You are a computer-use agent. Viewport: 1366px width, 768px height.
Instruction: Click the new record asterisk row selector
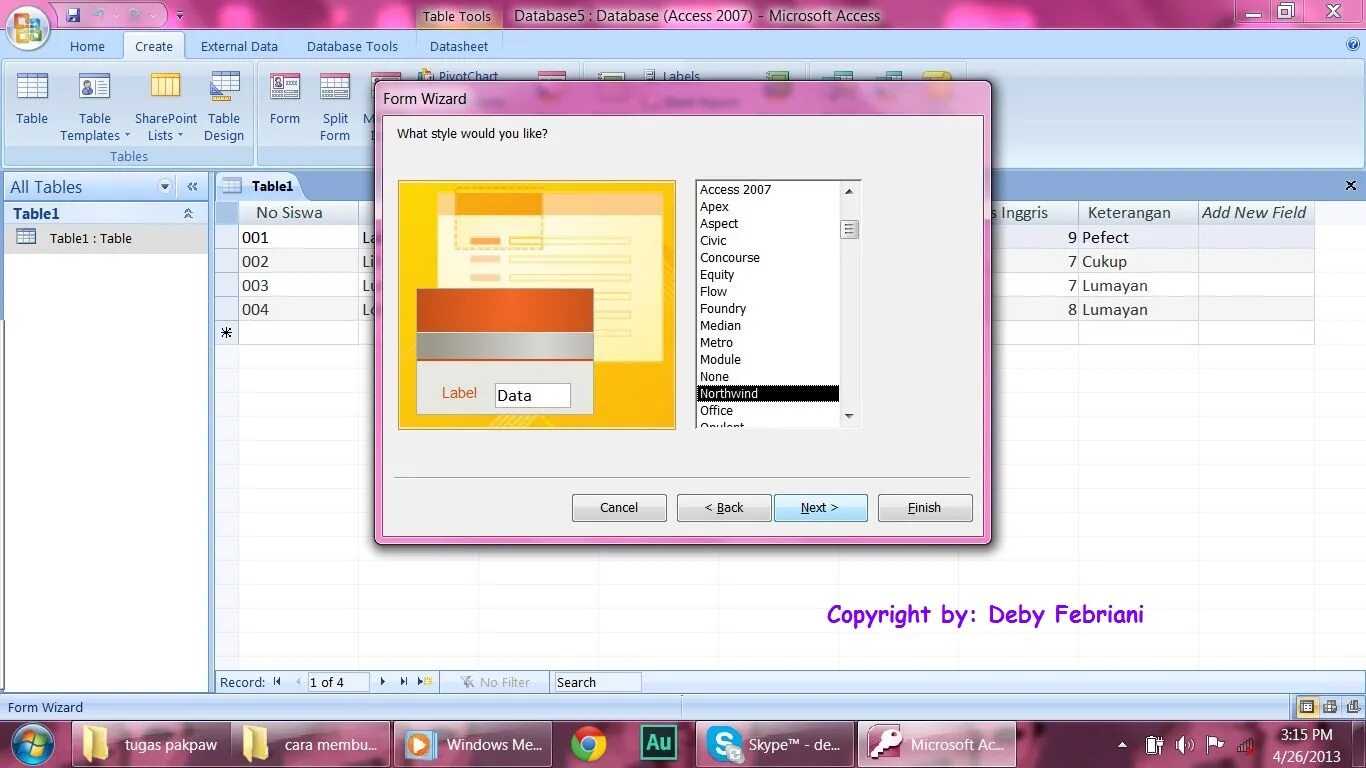[227, 333]
